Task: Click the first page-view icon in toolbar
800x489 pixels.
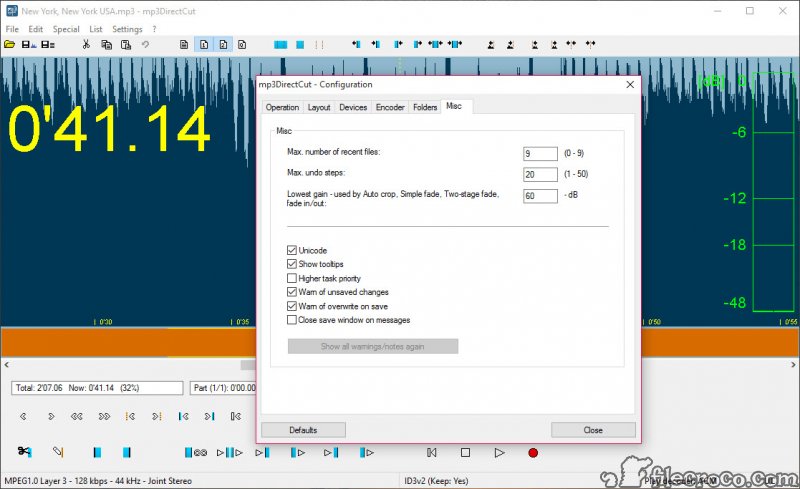Action: [184, 45]
